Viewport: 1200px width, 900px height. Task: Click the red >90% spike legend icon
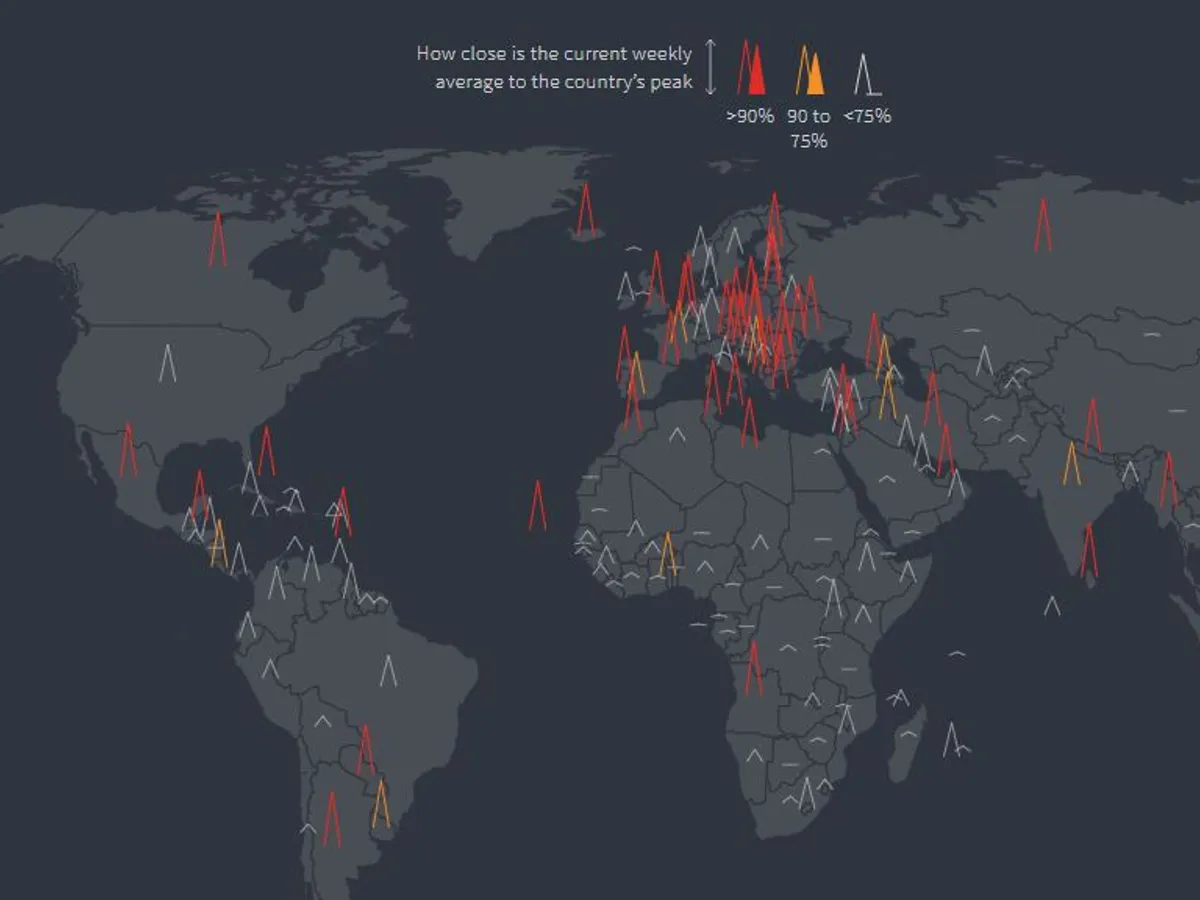(751, 69)
